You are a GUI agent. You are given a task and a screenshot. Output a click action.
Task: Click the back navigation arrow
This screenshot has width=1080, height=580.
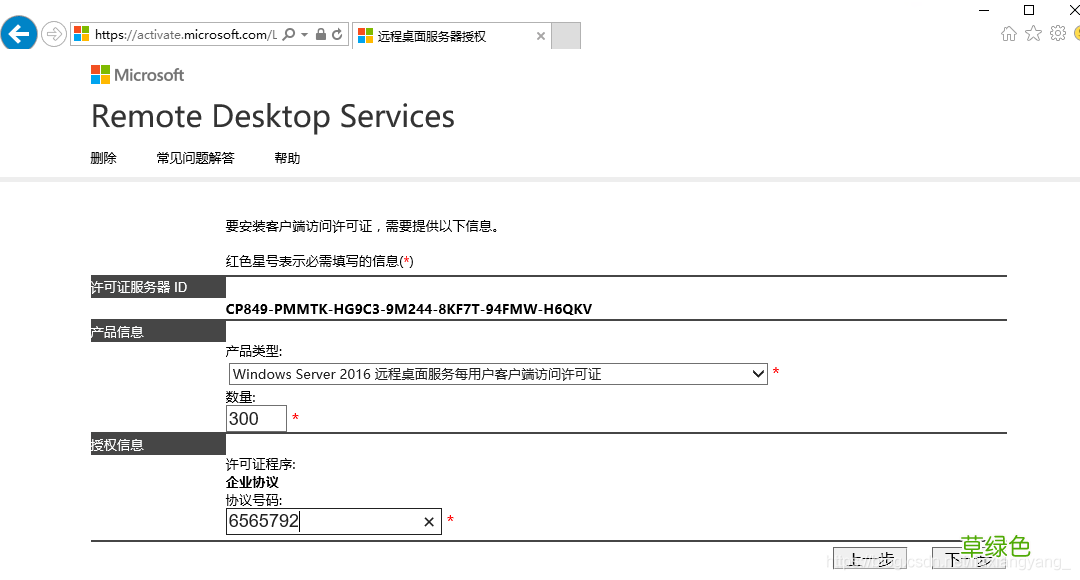19,33
